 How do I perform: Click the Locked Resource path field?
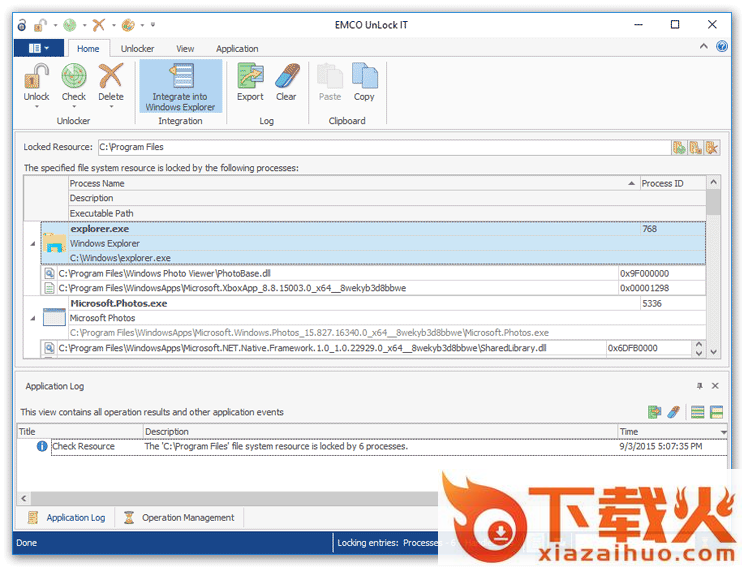coord(384,147)
